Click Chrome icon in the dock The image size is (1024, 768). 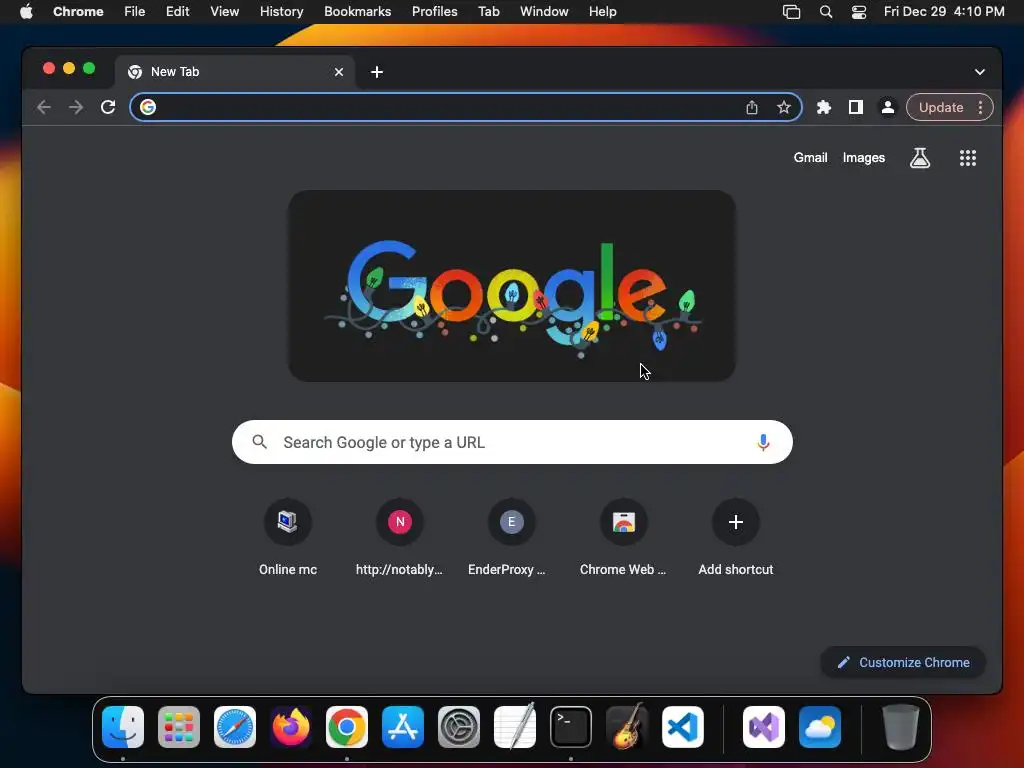[347, 727]
